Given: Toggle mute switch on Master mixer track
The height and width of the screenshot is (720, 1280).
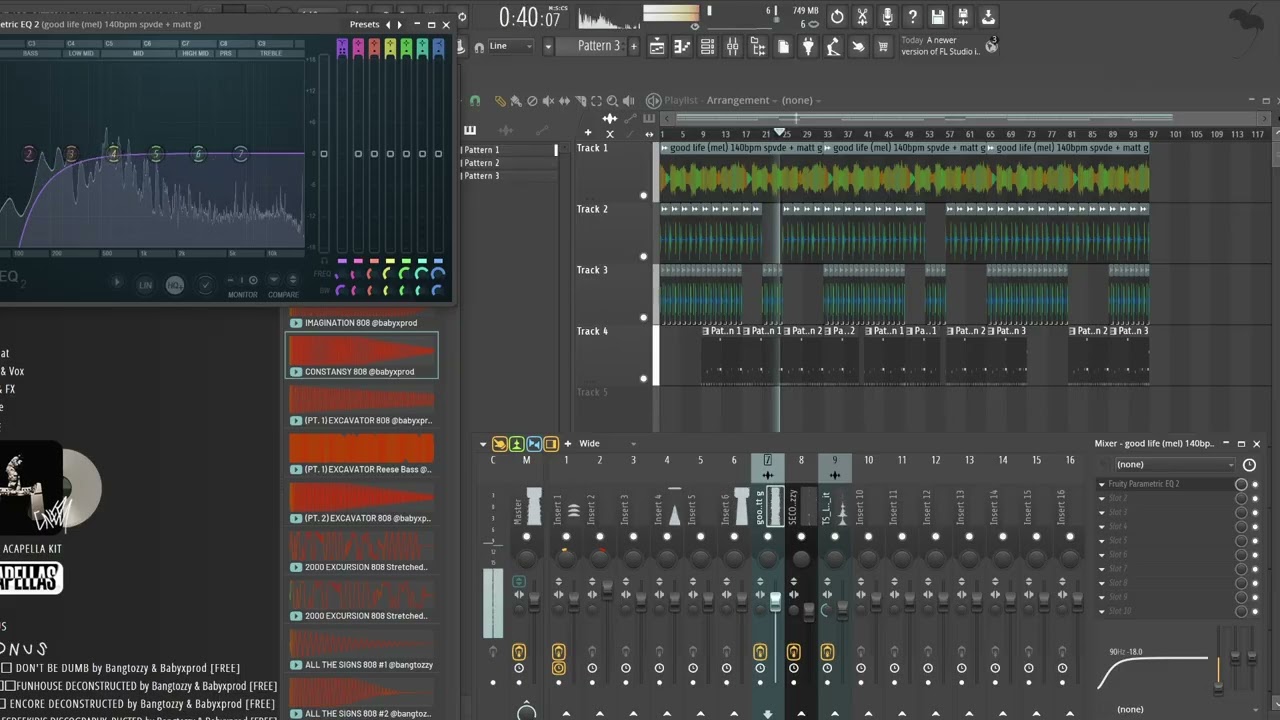Looking at the screenshot, I should click(x=527, y=537).
